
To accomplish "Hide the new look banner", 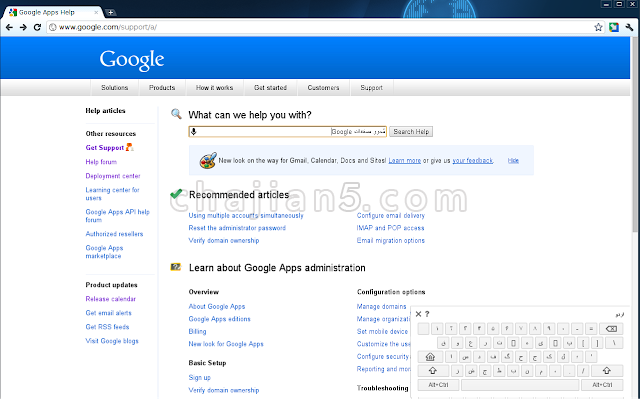I will (x=513, y=160).
